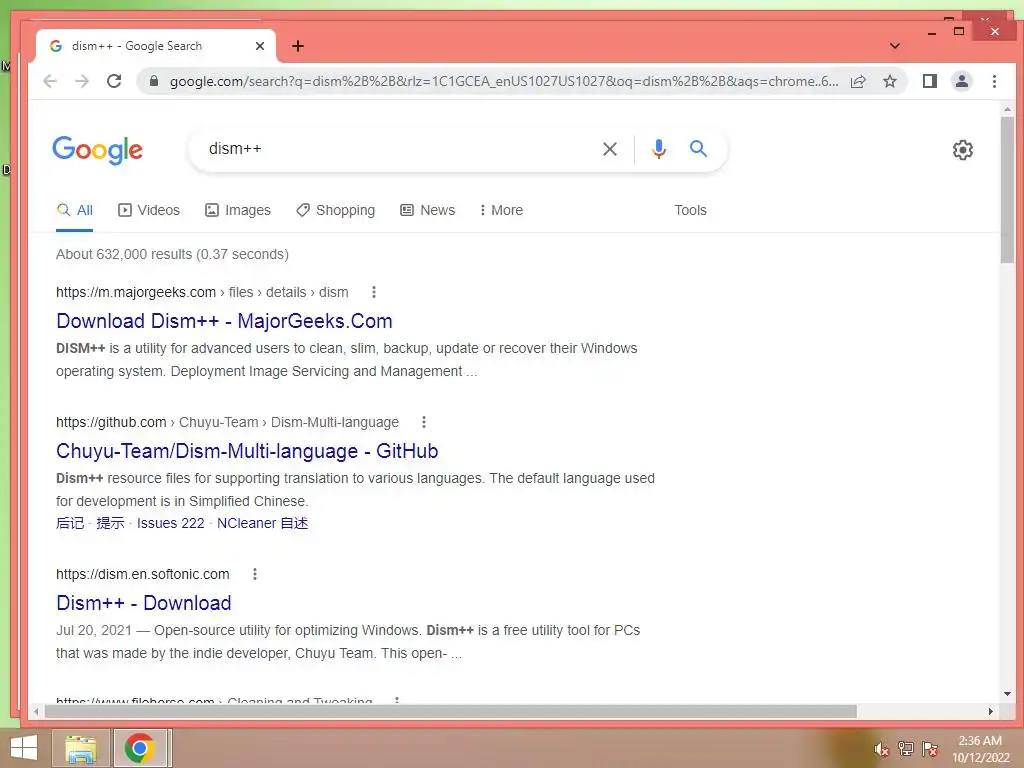Image resolution: width=1024 pixels, height=768 pixels.
Task: Submit search with magnifier icon
Action: tap(698, 149)
